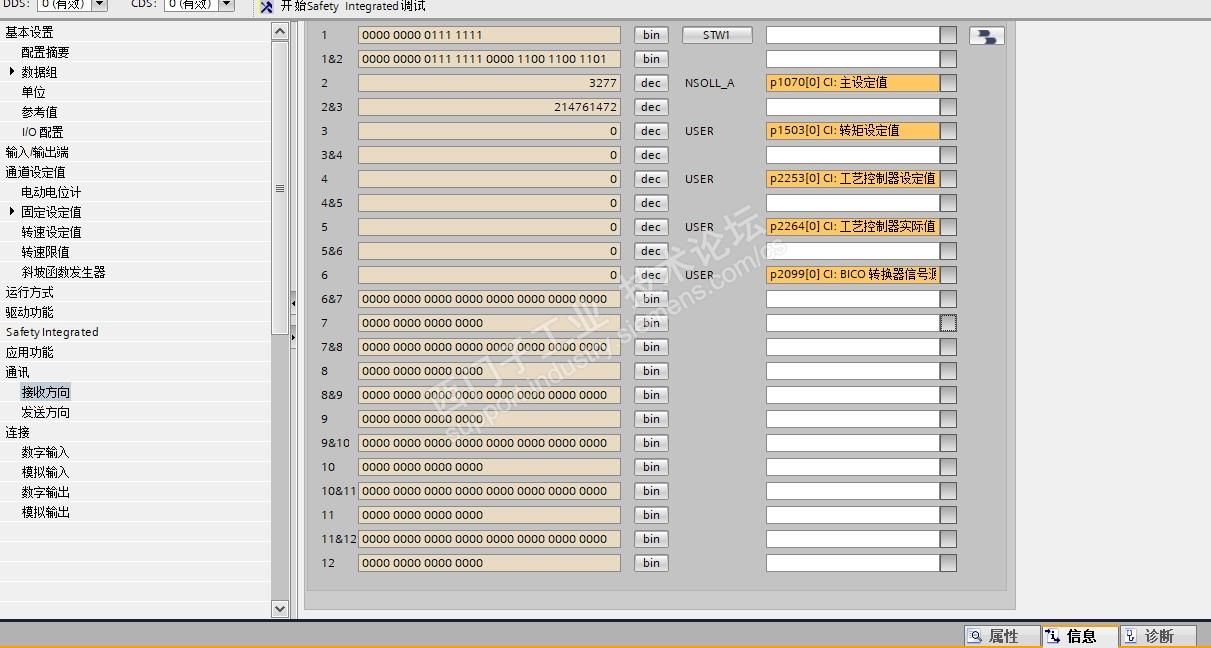1211x648 pixels.
Task: Click the value 214761472 field
Action: point(489,107)
